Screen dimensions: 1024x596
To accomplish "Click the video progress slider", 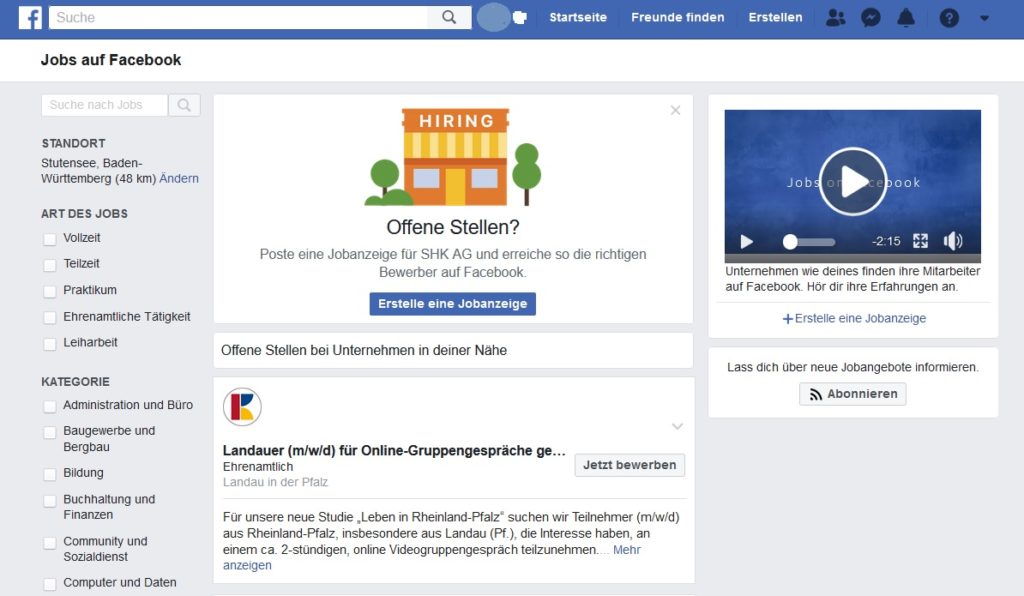I will pyautogui.click(x=810, y=242).
